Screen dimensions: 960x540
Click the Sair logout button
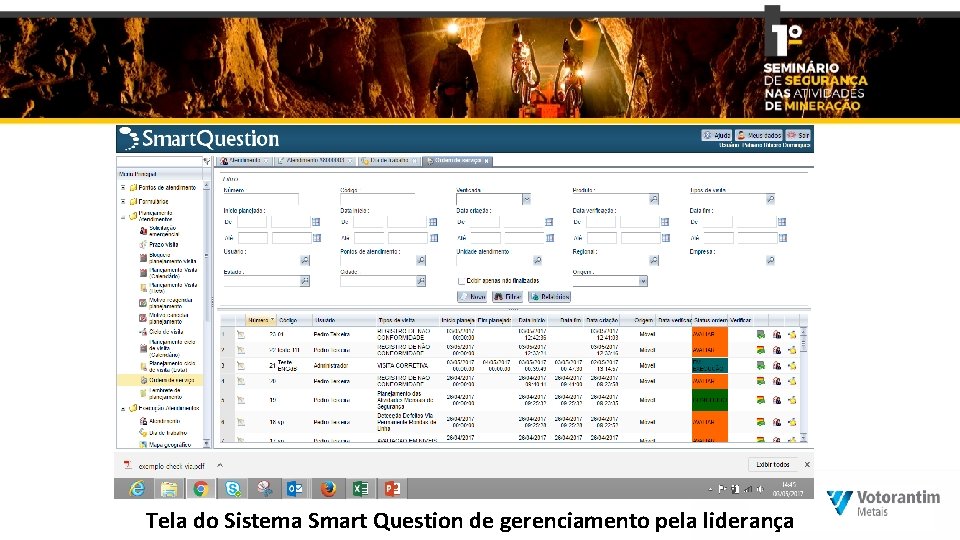tap(798, 135)
